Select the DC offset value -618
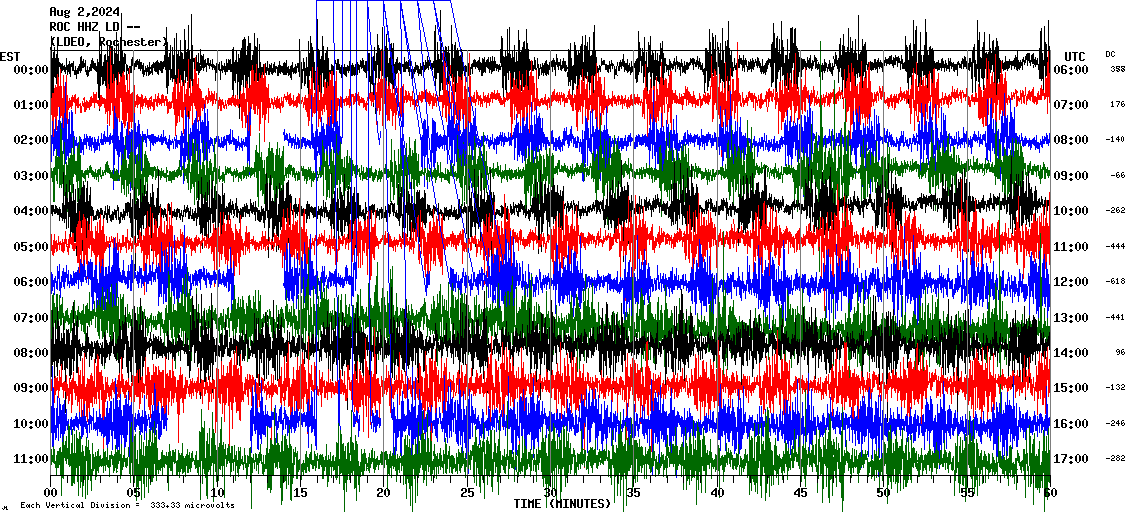The image size is (1130, 519). tap(1116, 282)
